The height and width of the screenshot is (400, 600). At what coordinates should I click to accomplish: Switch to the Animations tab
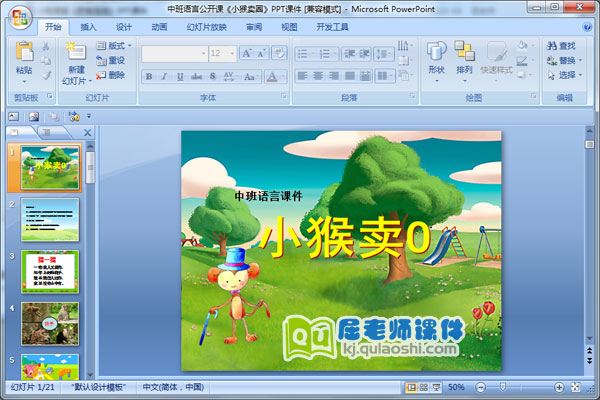click(159, 27)
